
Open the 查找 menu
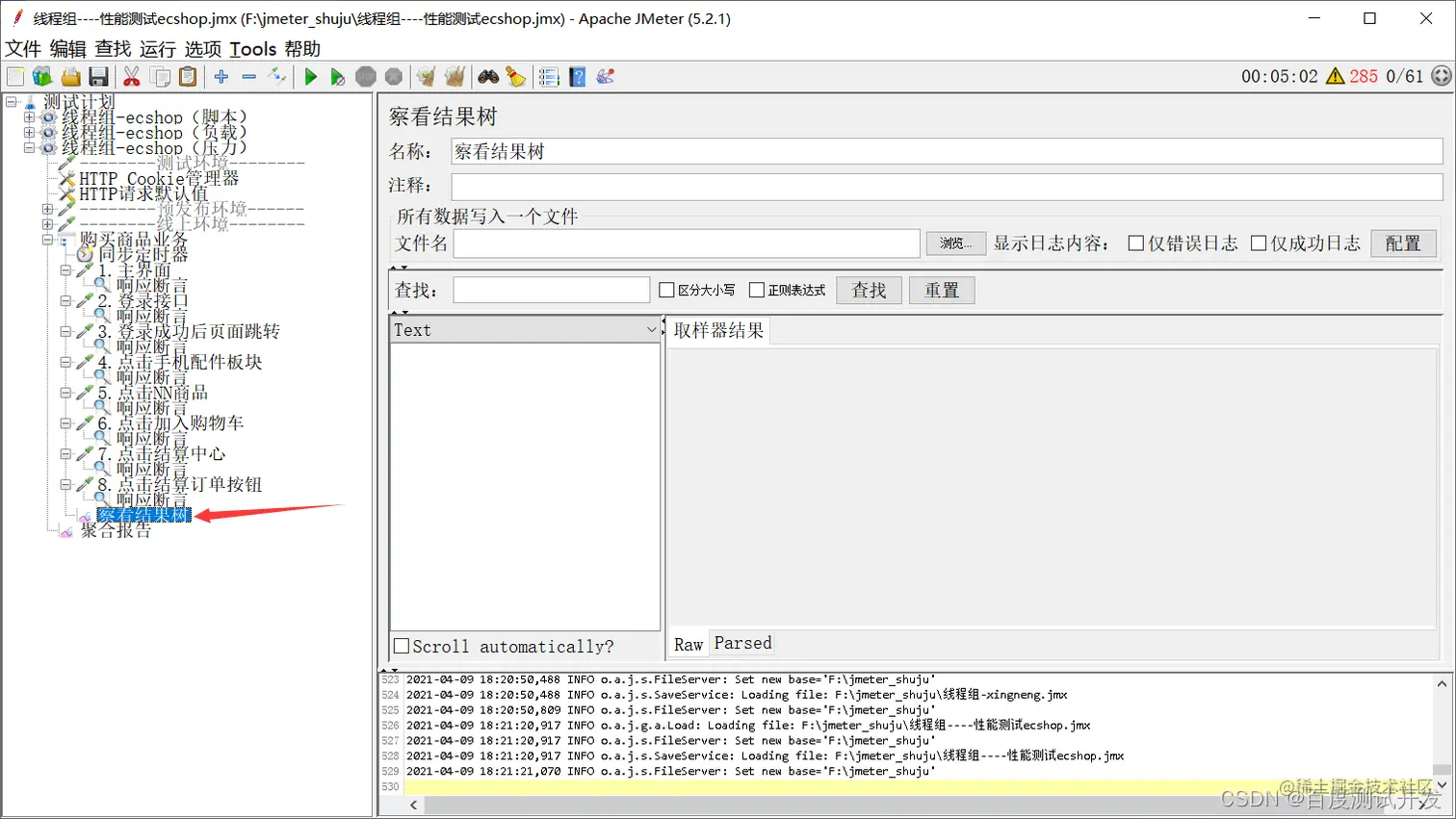(x=113, y=48)
